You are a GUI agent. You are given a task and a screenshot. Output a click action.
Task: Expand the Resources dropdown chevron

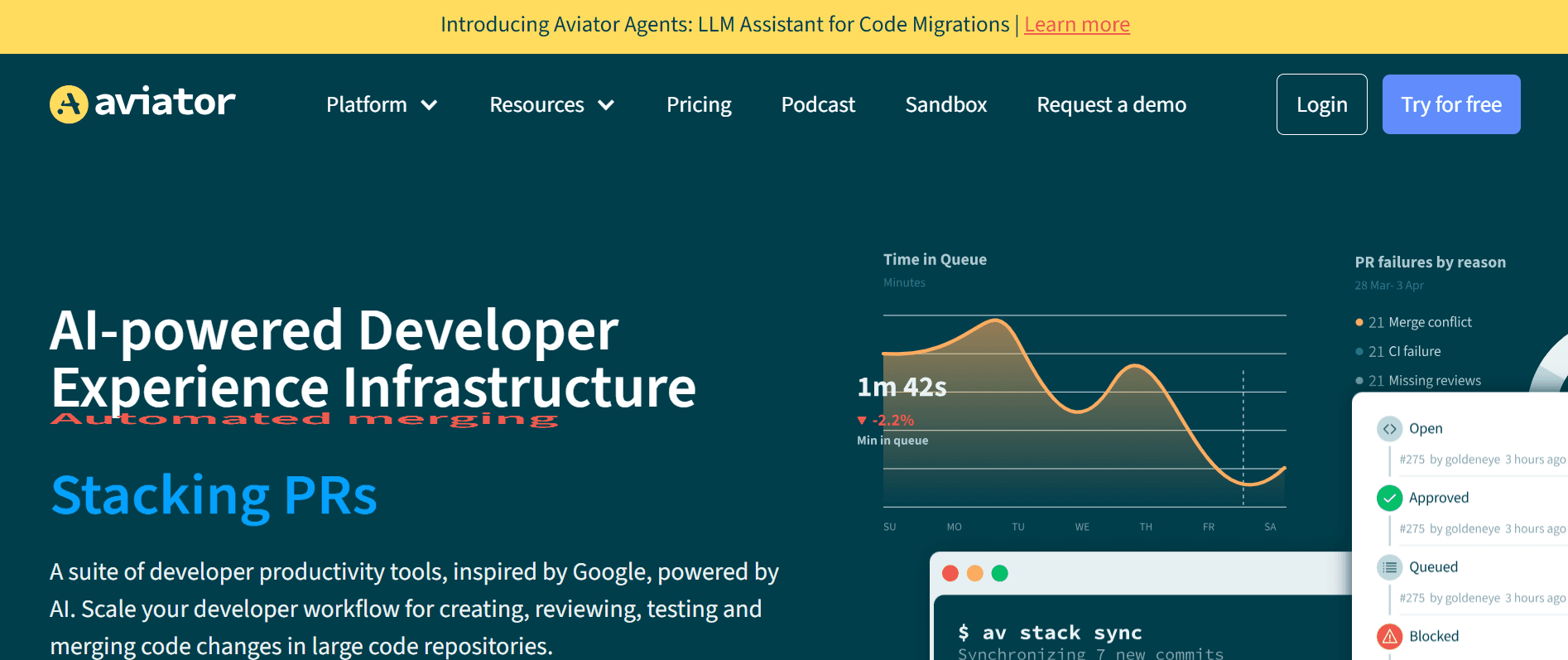(606, 105)
